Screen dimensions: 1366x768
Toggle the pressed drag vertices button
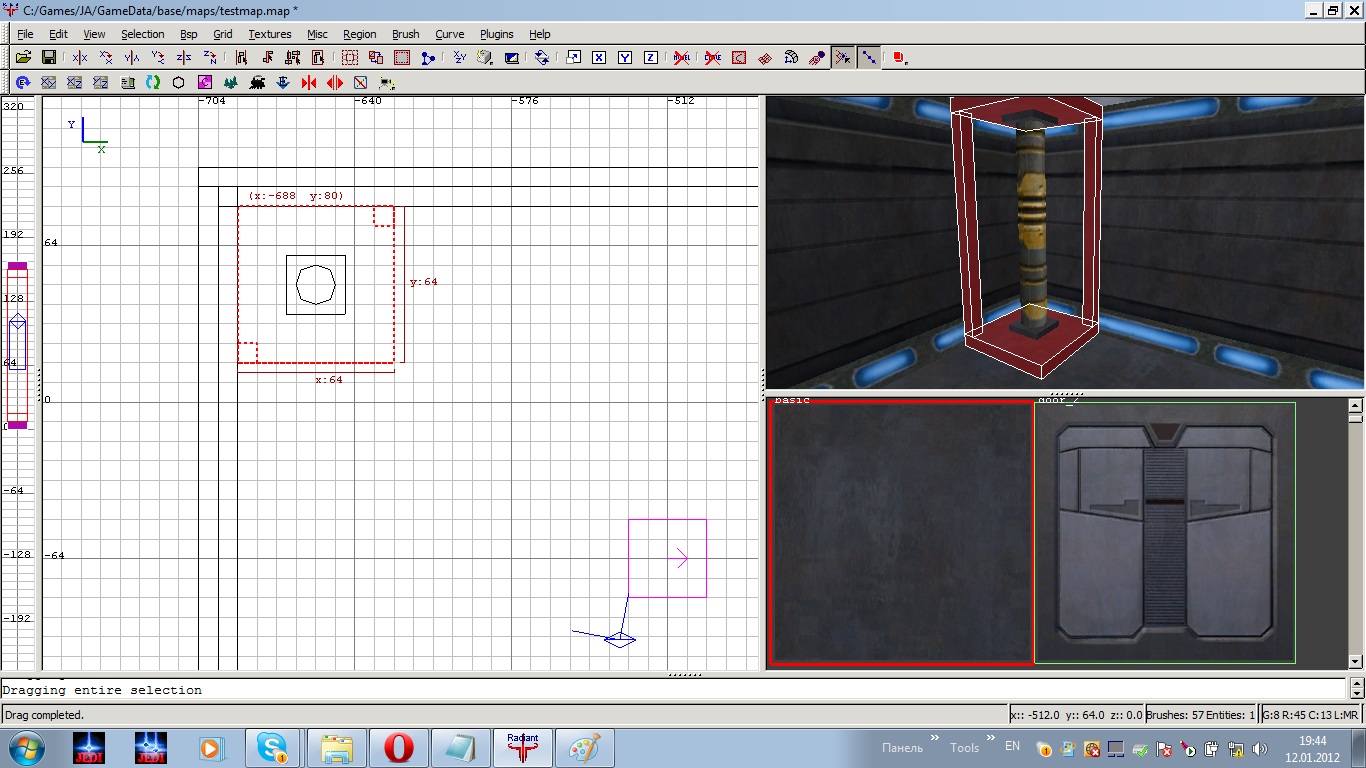pos(843,58)
